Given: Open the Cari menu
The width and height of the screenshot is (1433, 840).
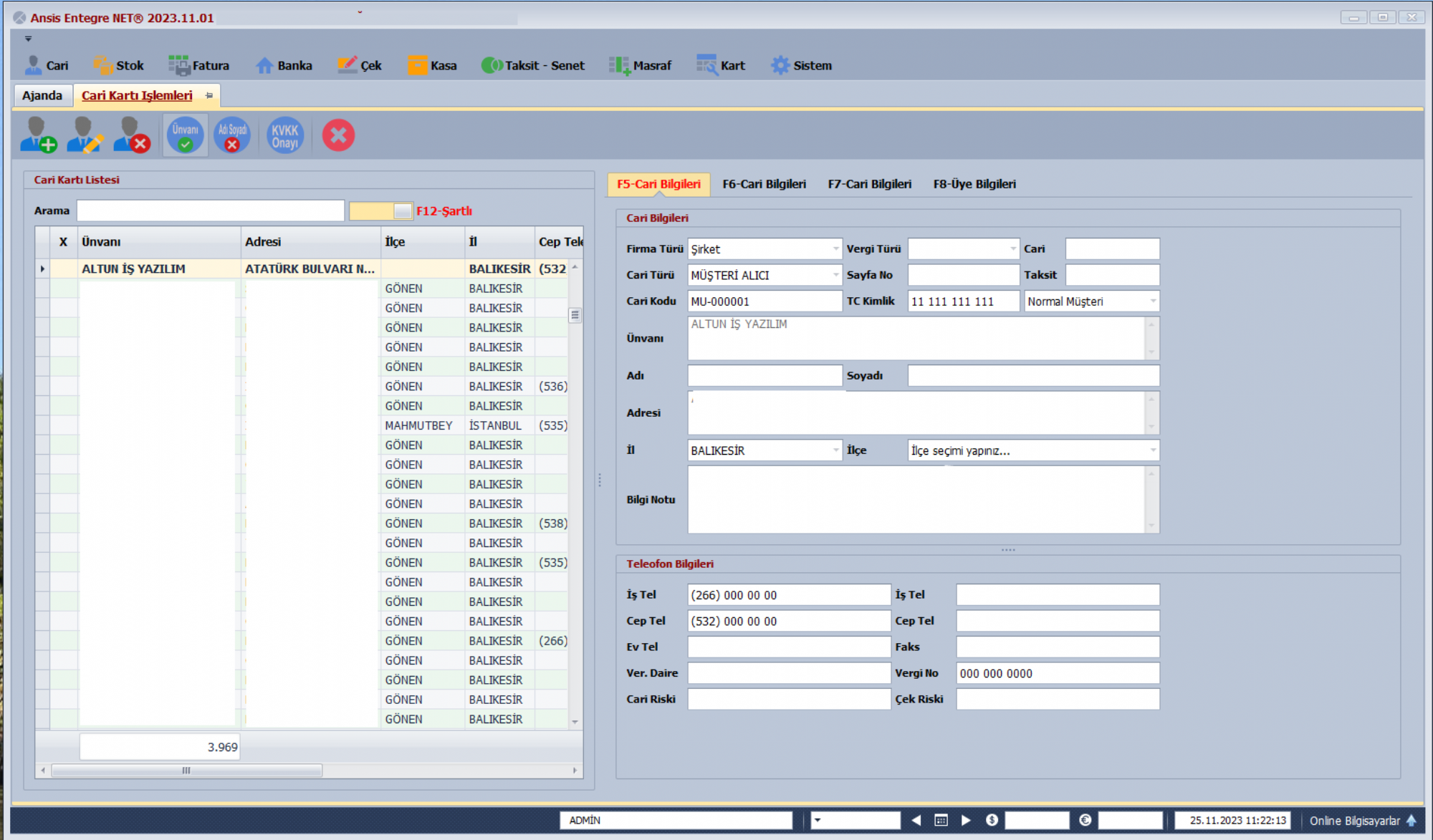Looking at the screenshot, I should (47, 65).
